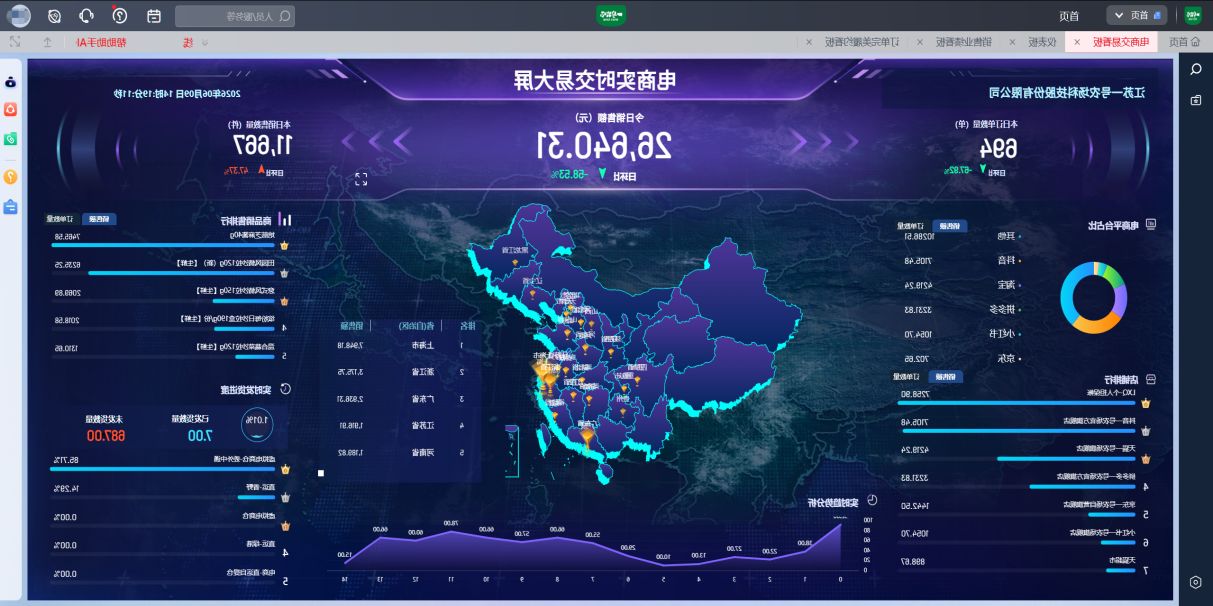The height and width of the screenshot is (606, 1213).
Task: Open the hexagon settings icon in side strip
Action: pos(1196,581)
